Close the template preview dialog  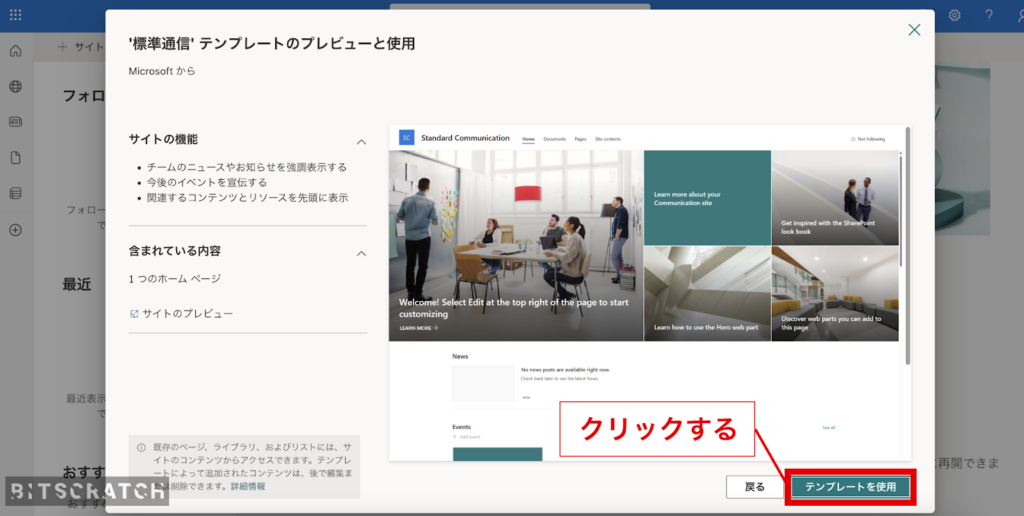913,30
